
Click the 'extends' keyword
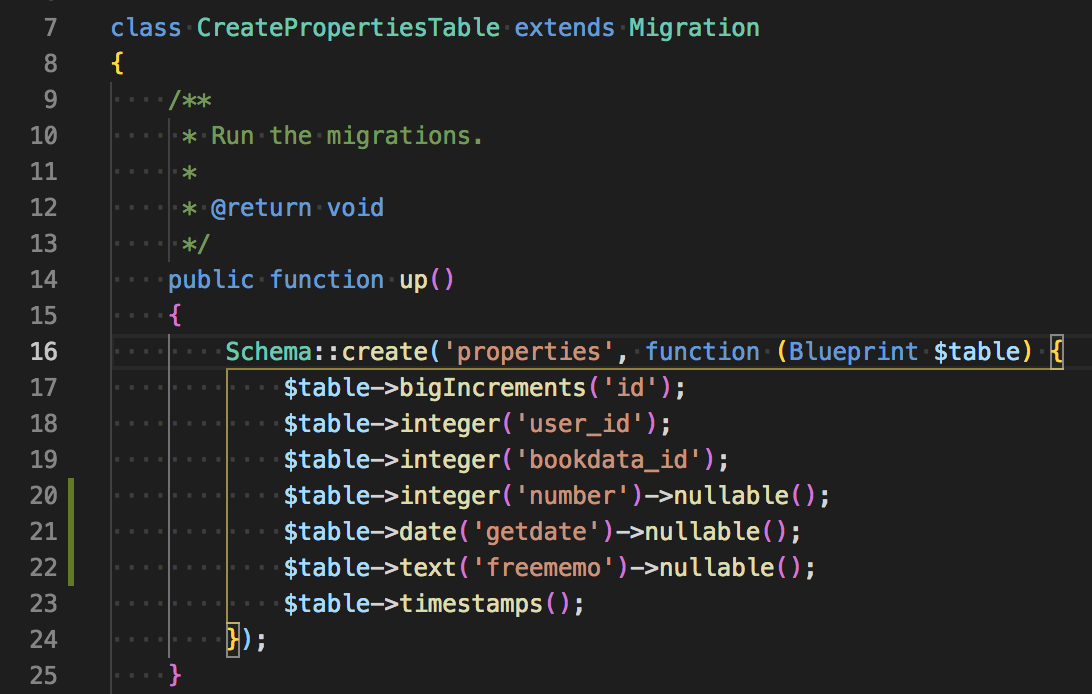(564, 28)
